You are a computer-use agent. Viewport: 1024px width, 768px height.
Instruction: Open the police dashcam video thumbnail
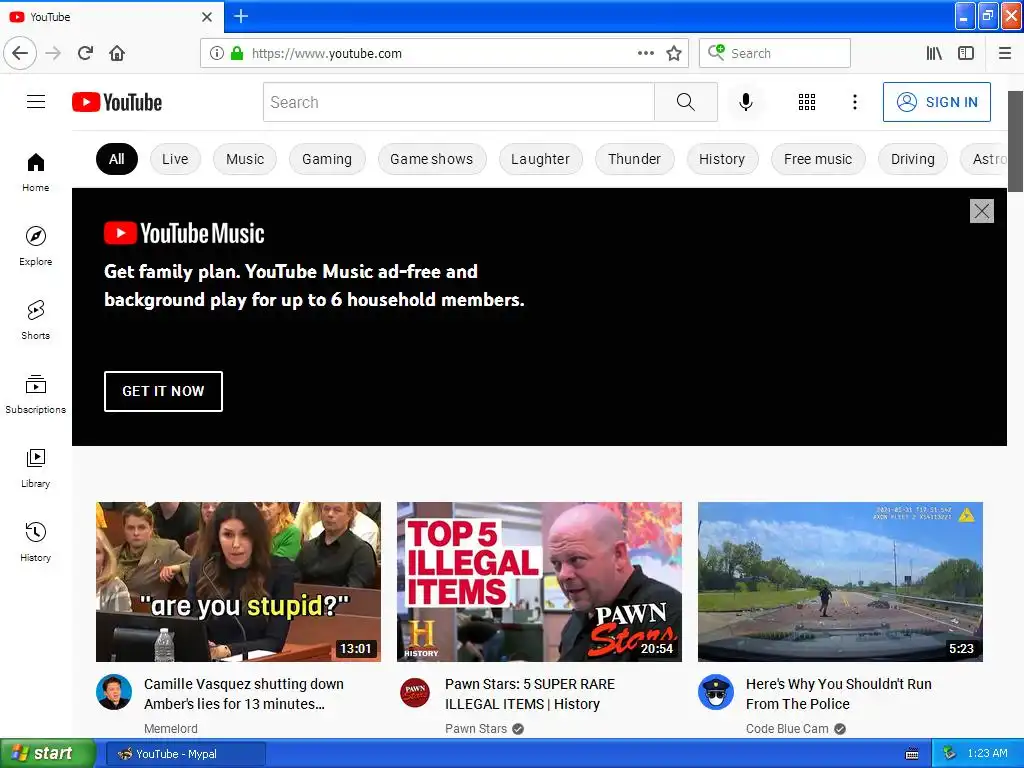[840, 582]
